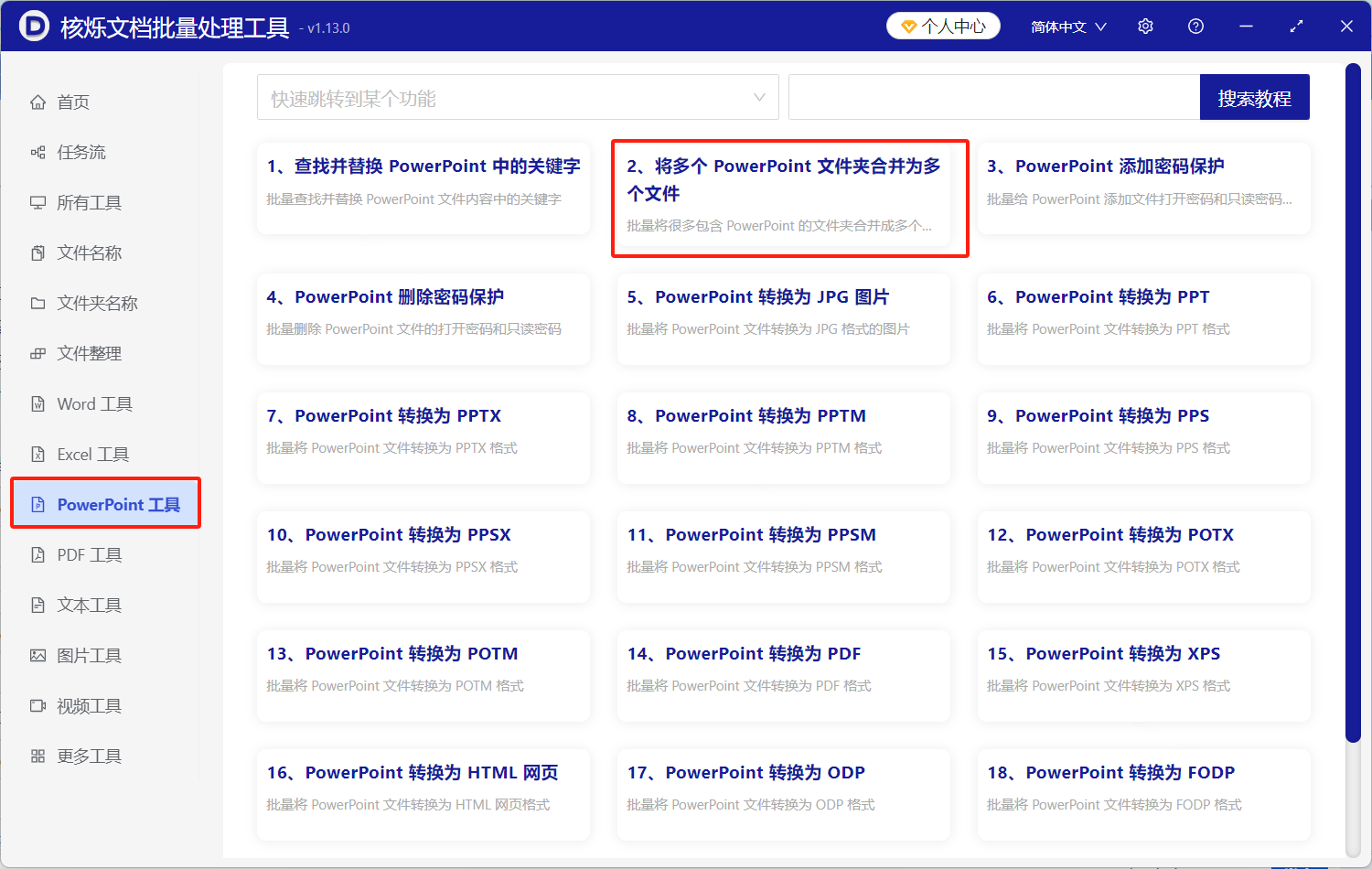
Task: Open the 视频工具 (video tools) category
Action: (88, 705)
